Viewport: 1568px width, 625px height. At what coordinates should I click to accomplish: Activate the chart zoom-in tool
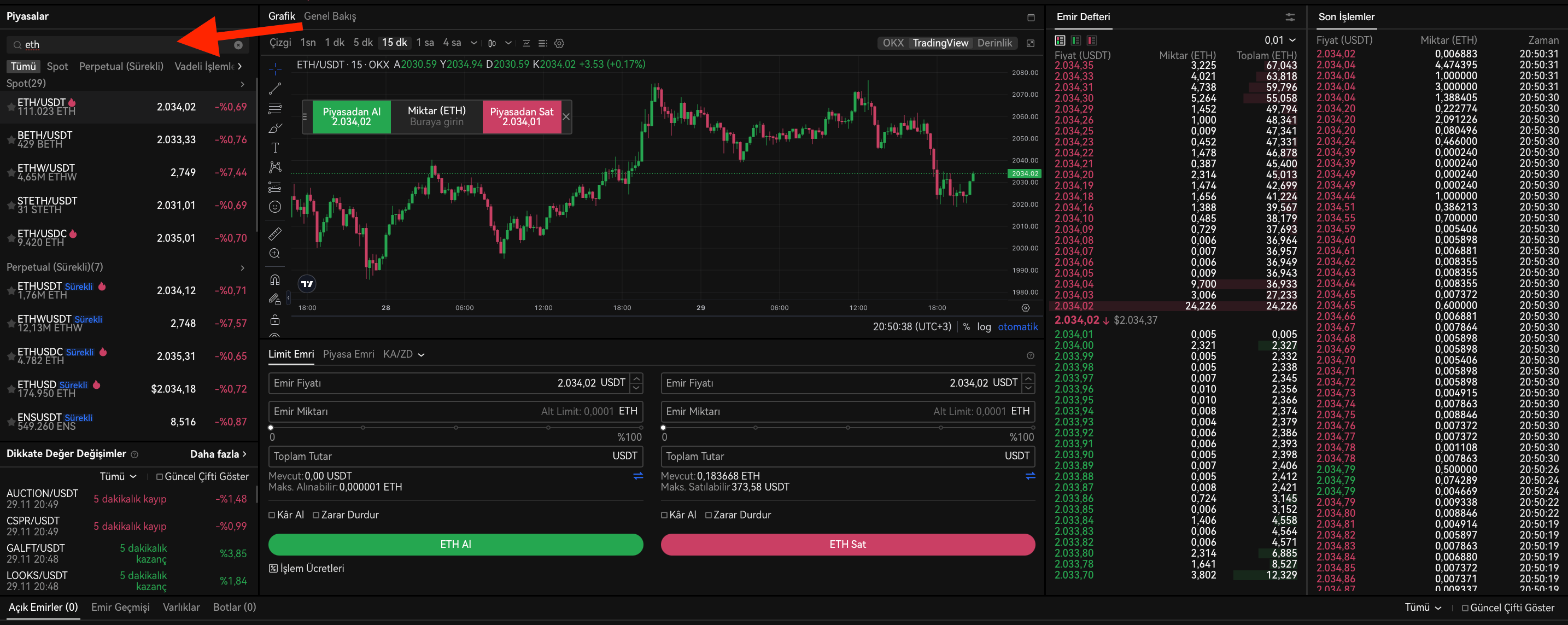(275, 254)
